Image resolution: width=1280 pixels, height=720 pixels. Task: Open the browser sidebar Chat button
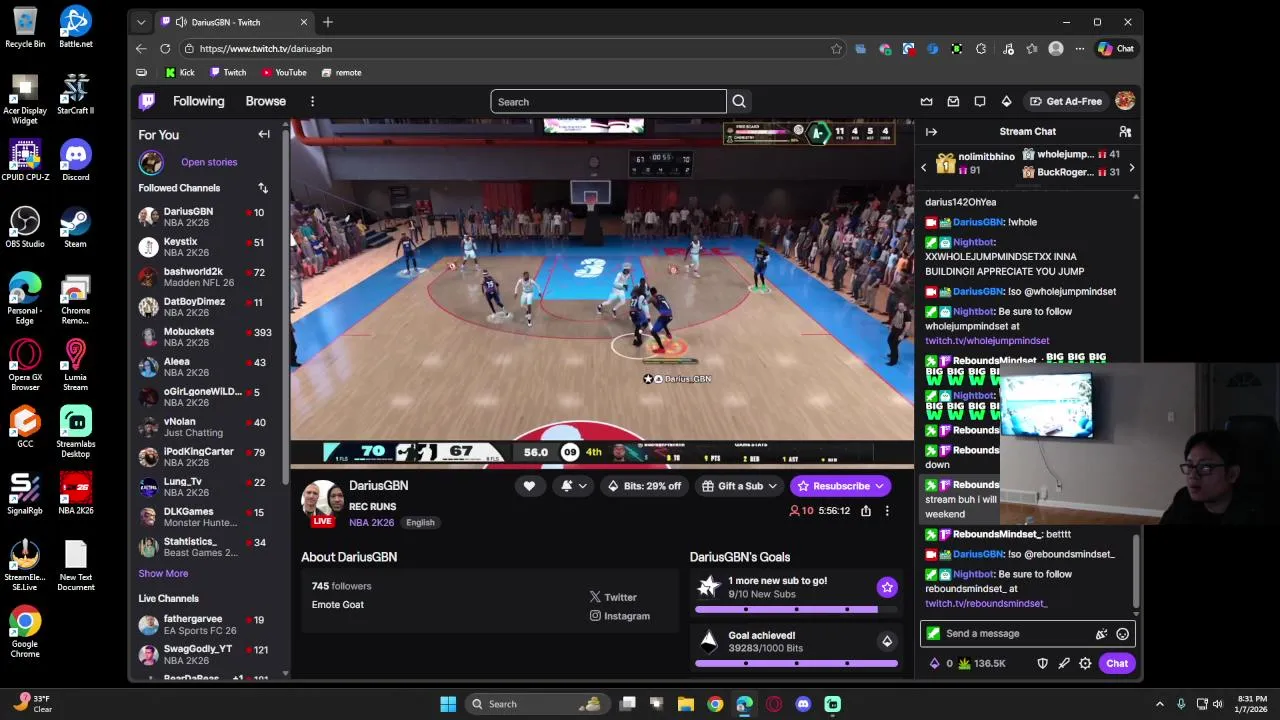[1116, 48]
